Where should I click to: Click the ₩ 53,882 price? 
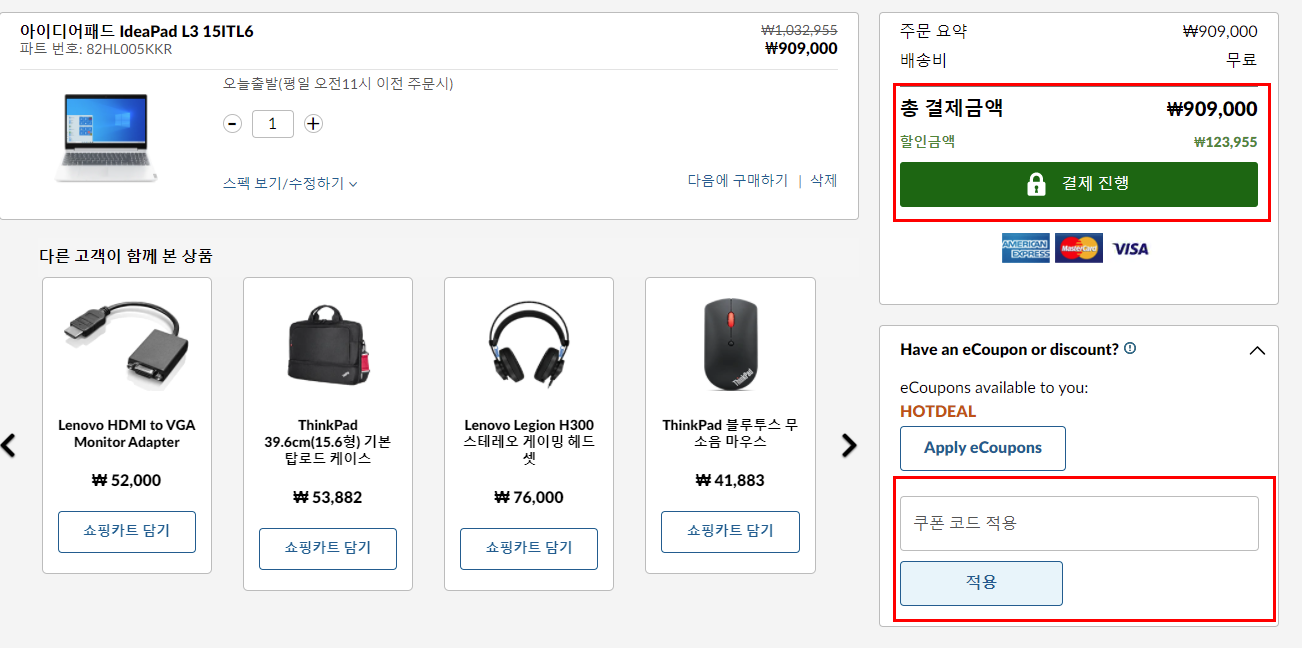point(328,497)
